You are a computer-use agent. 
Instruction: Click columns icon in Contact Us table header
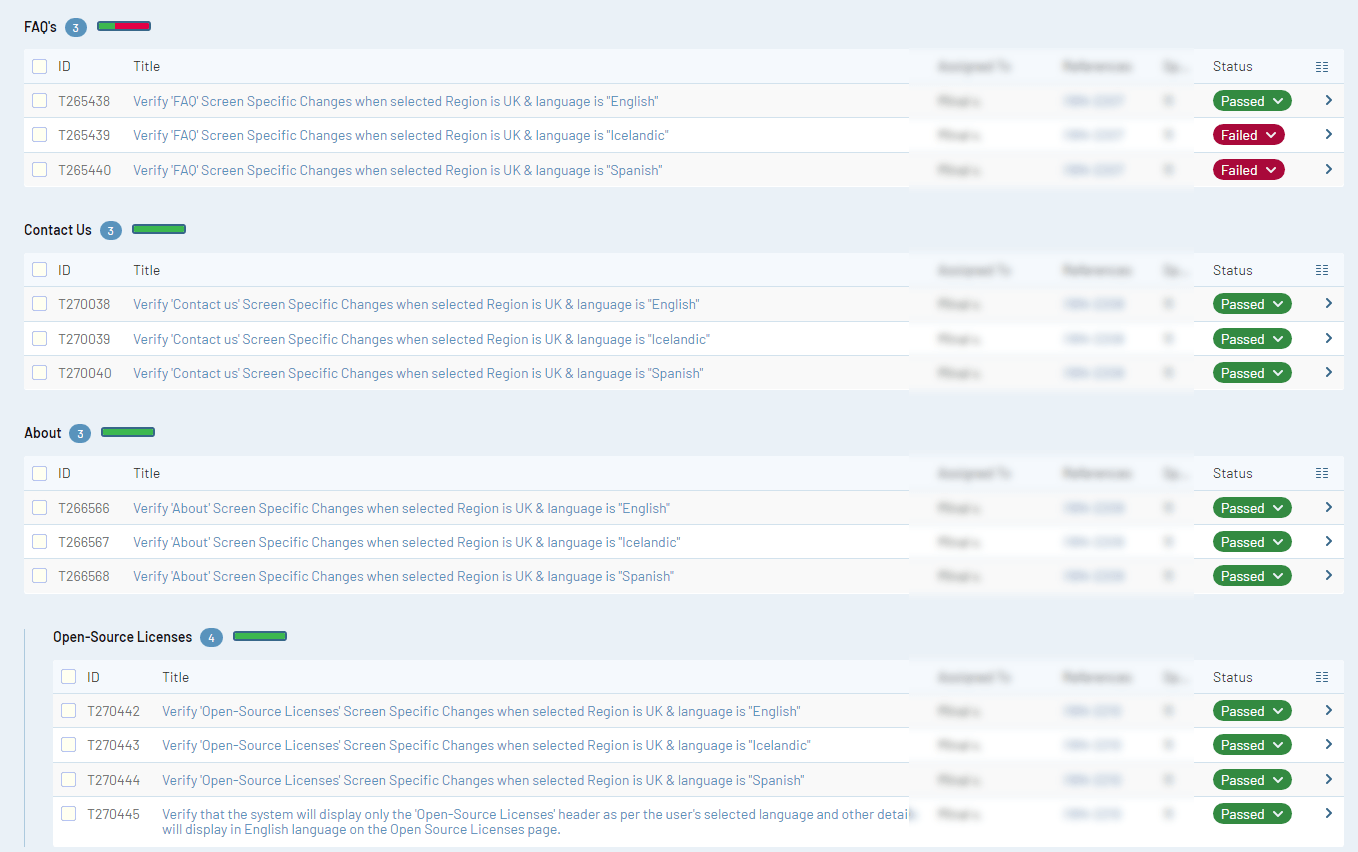pyautogui.click(x=1322, y=270)
